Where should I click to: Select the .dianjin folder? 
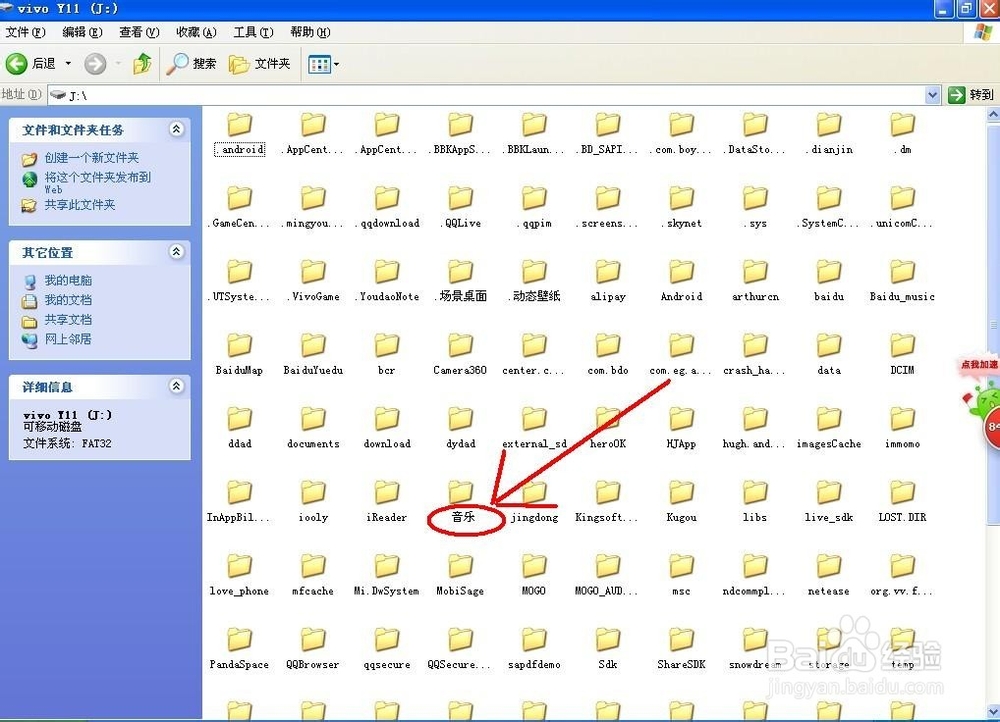[x=828, y=135]
